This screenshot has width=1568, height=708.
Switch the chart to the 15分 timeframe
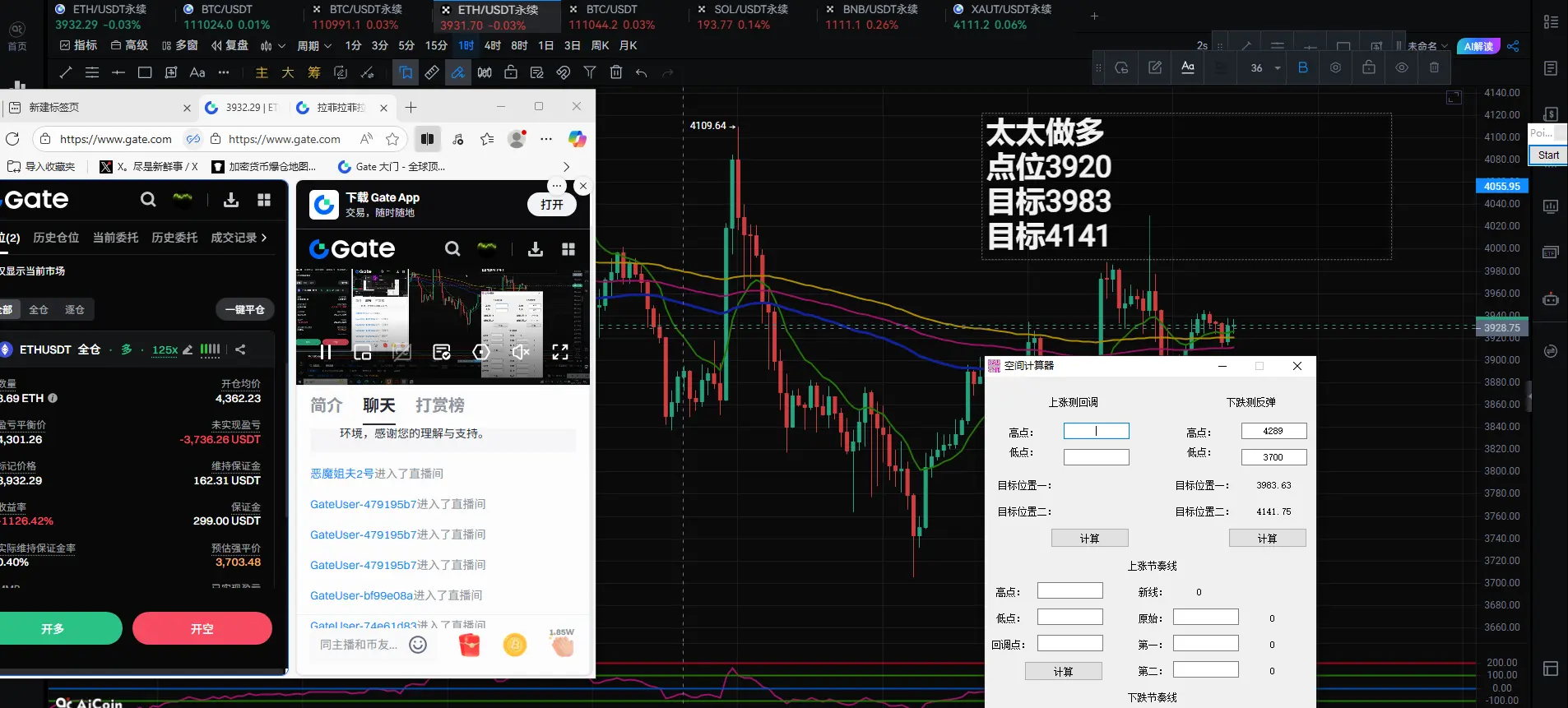point(436,46)
